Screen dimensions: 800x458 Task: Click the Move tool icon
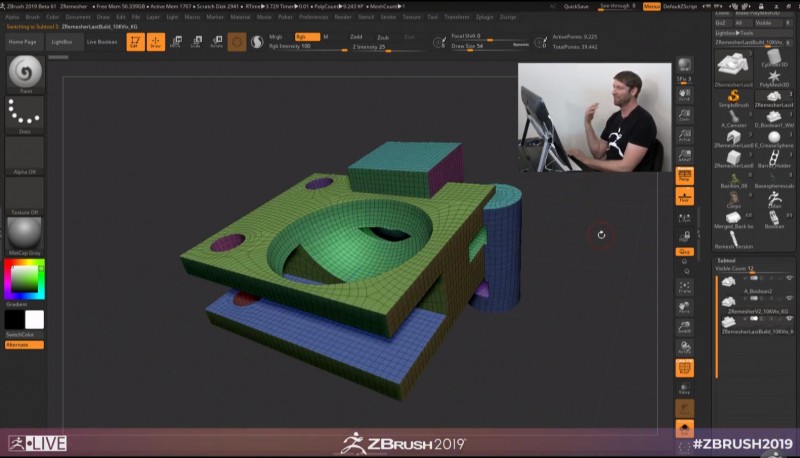pos(176,42)
